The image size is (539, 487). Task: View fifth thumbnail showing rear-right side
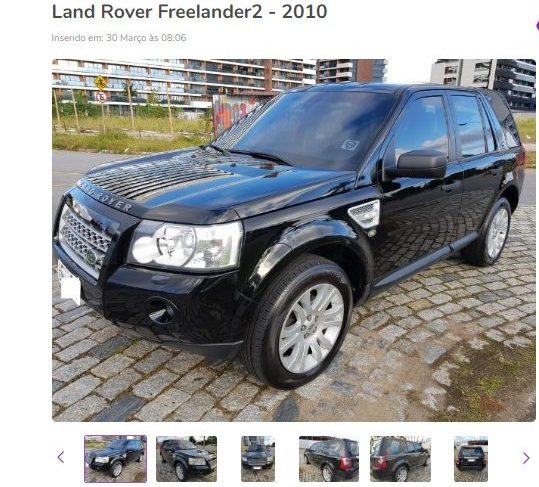pos(400,459)
